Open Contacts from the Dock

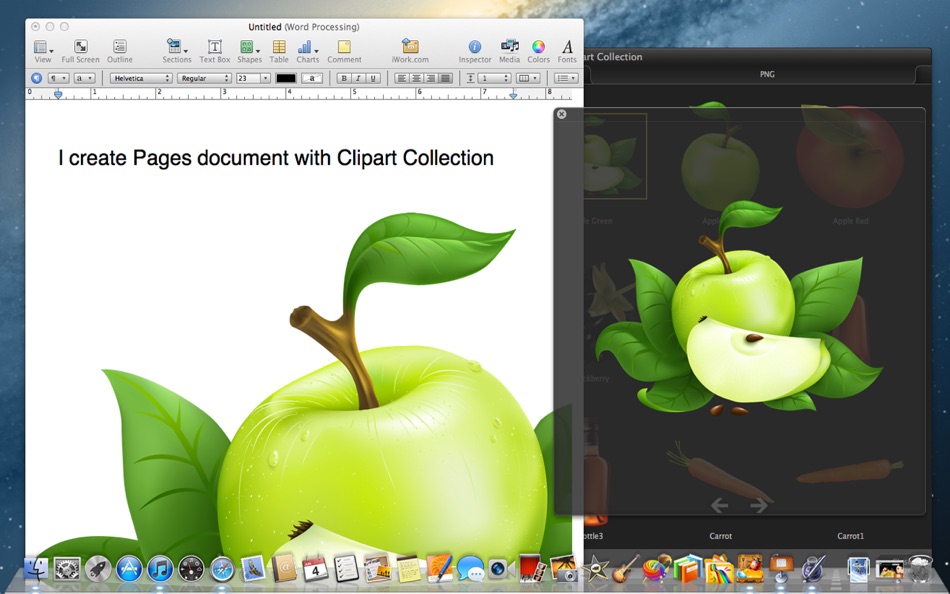284,569
